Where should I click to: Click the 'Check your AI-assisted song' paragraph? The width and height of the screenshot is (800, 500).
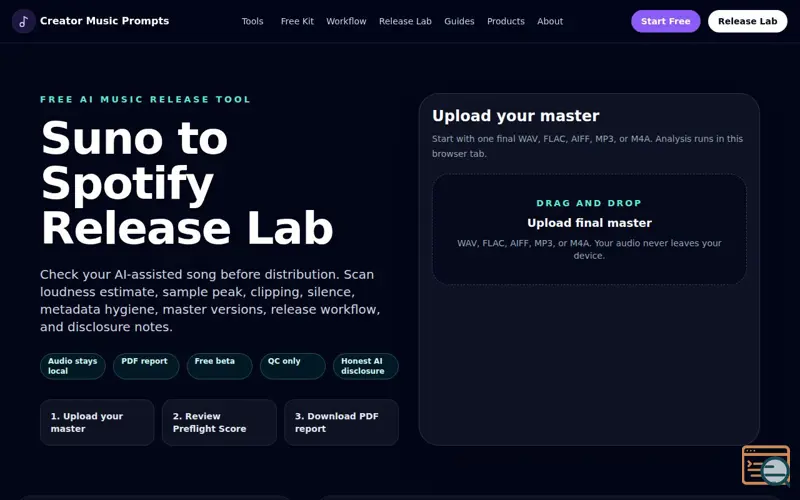pos(210,301)
